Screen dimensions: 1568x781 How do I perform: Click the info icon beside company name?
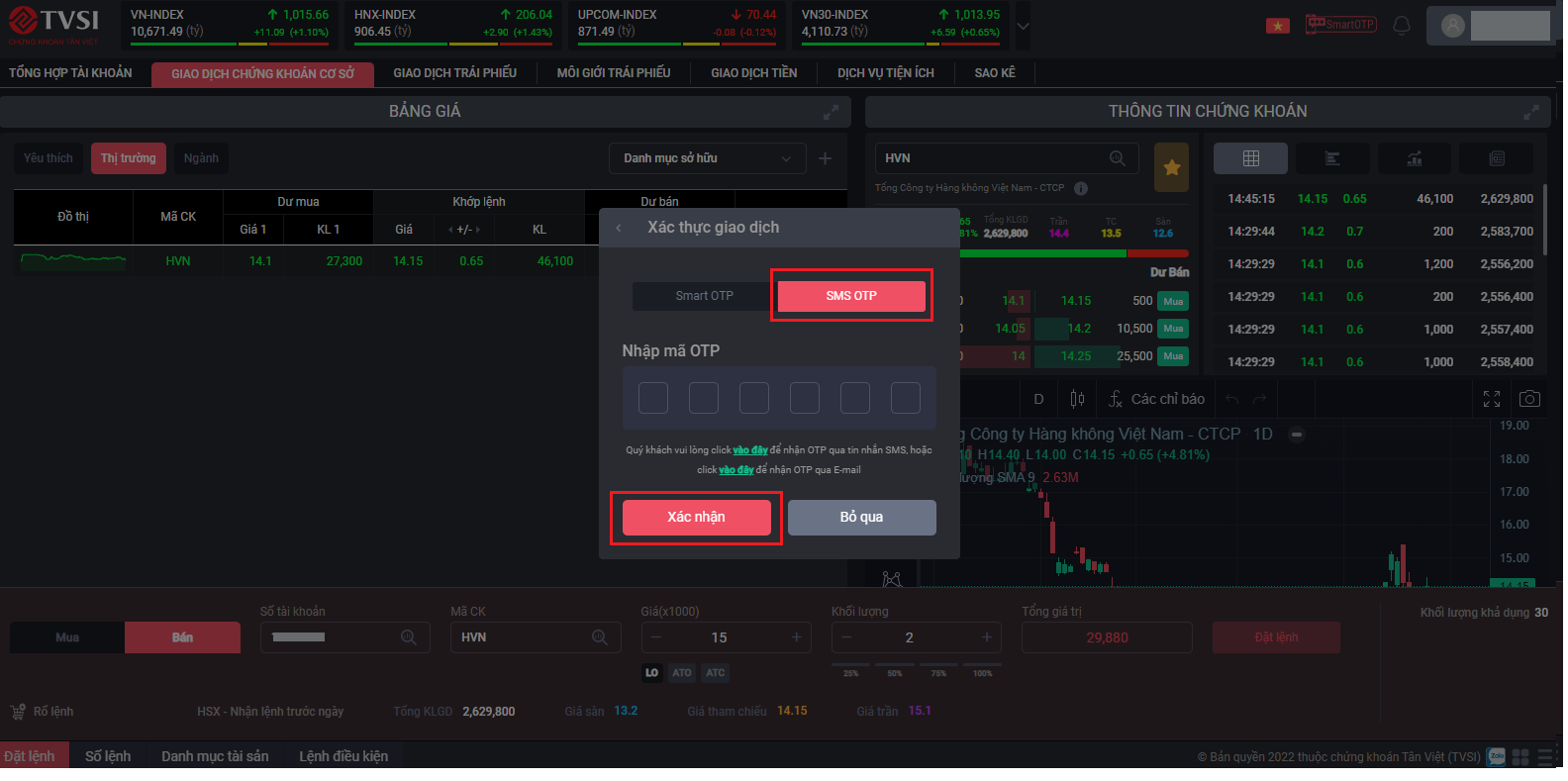click(x=1081, y=188)
